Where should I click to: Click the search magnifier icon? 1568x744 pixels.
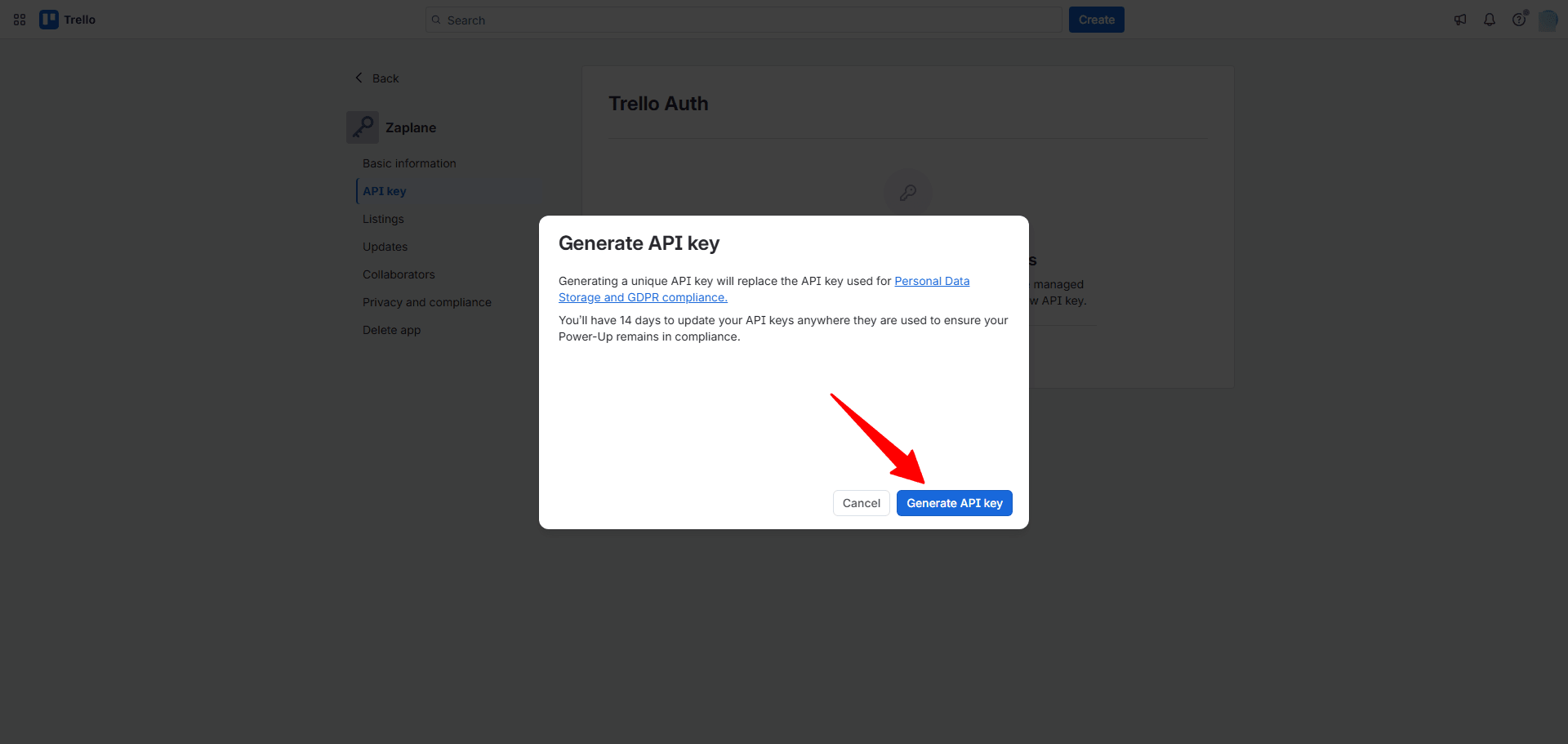click(436, 20)
